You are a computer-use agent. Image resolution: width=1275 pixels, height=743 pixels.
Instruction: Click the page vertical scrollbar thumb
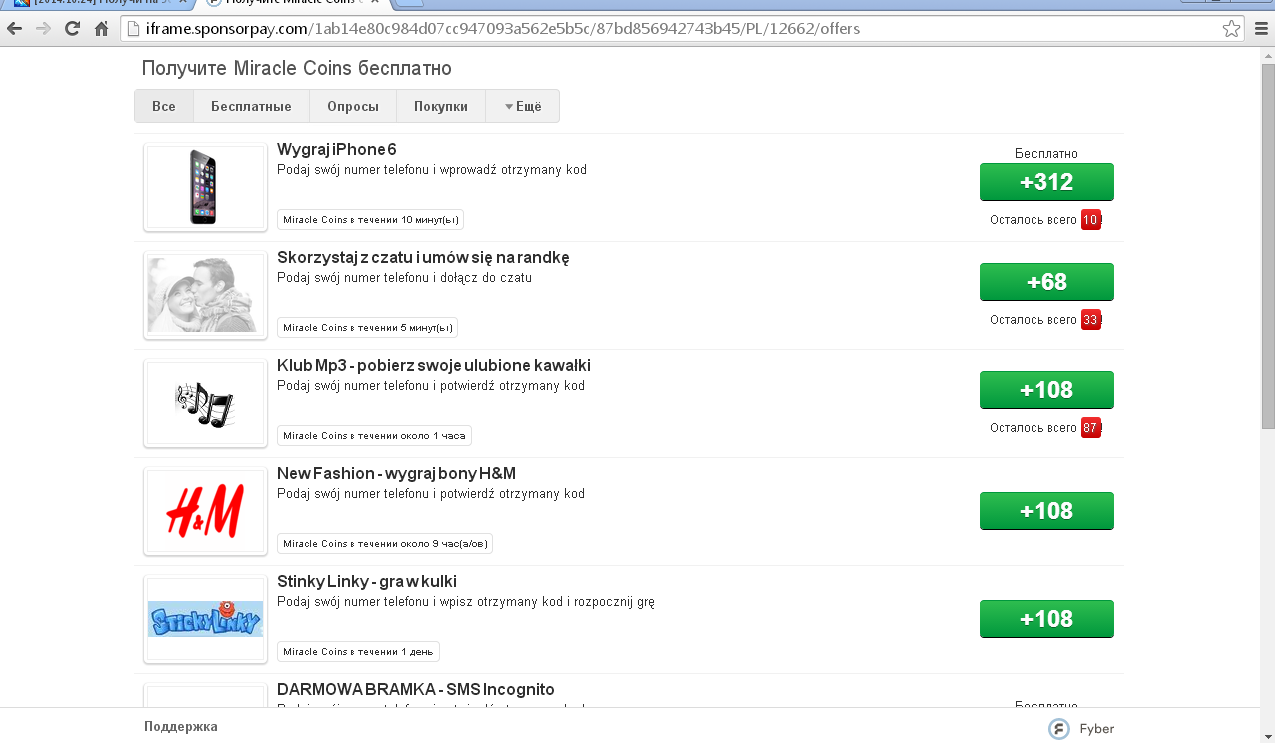[x=1267, y=245]
